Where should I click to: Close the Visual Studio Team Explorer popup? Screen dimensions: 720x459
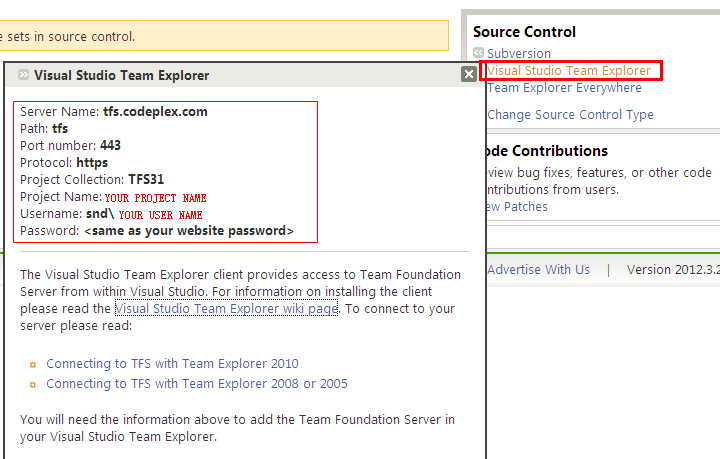[x=468, y=74]
